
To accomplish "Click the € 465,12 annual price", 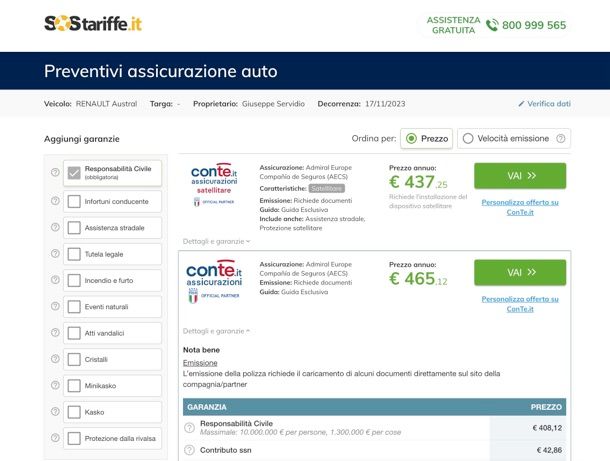I will [x=418, y=279].
